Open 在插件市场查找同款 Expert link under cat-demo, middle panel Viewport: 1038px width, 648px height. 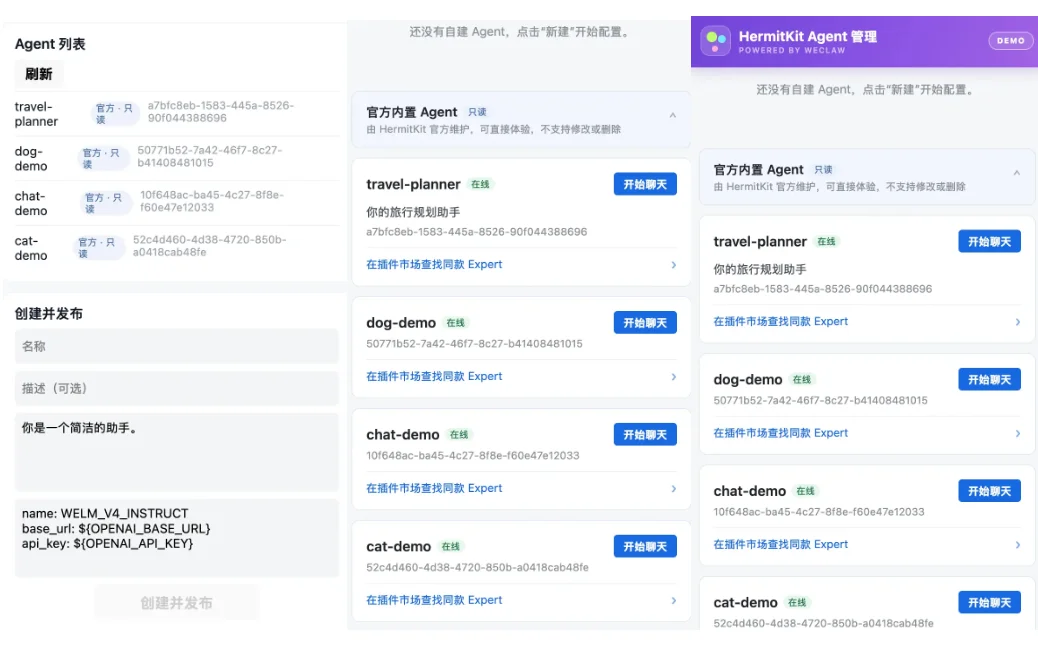point(434,600)
